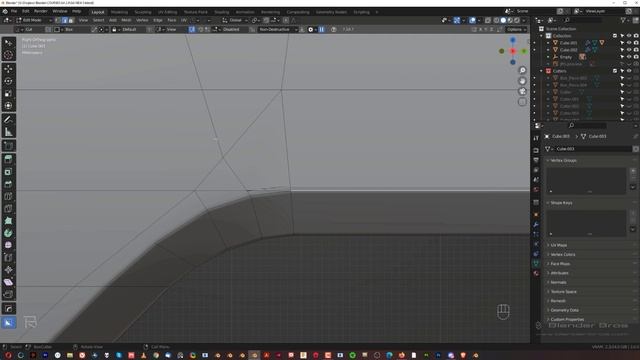Screen dimensions: 640x360
Task: Open the Modifier properties wrench tab
Action: (x=536, y=224)
